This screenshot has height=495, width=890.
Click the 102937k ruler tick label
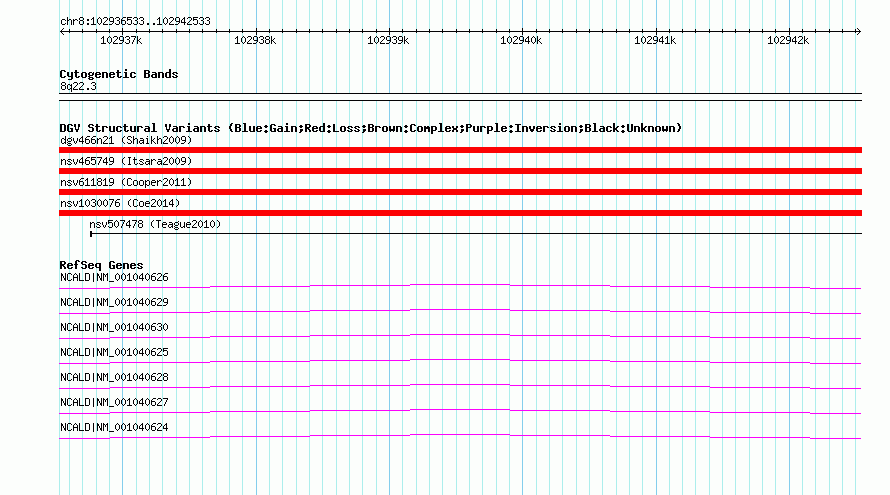[x=121, y=40]
